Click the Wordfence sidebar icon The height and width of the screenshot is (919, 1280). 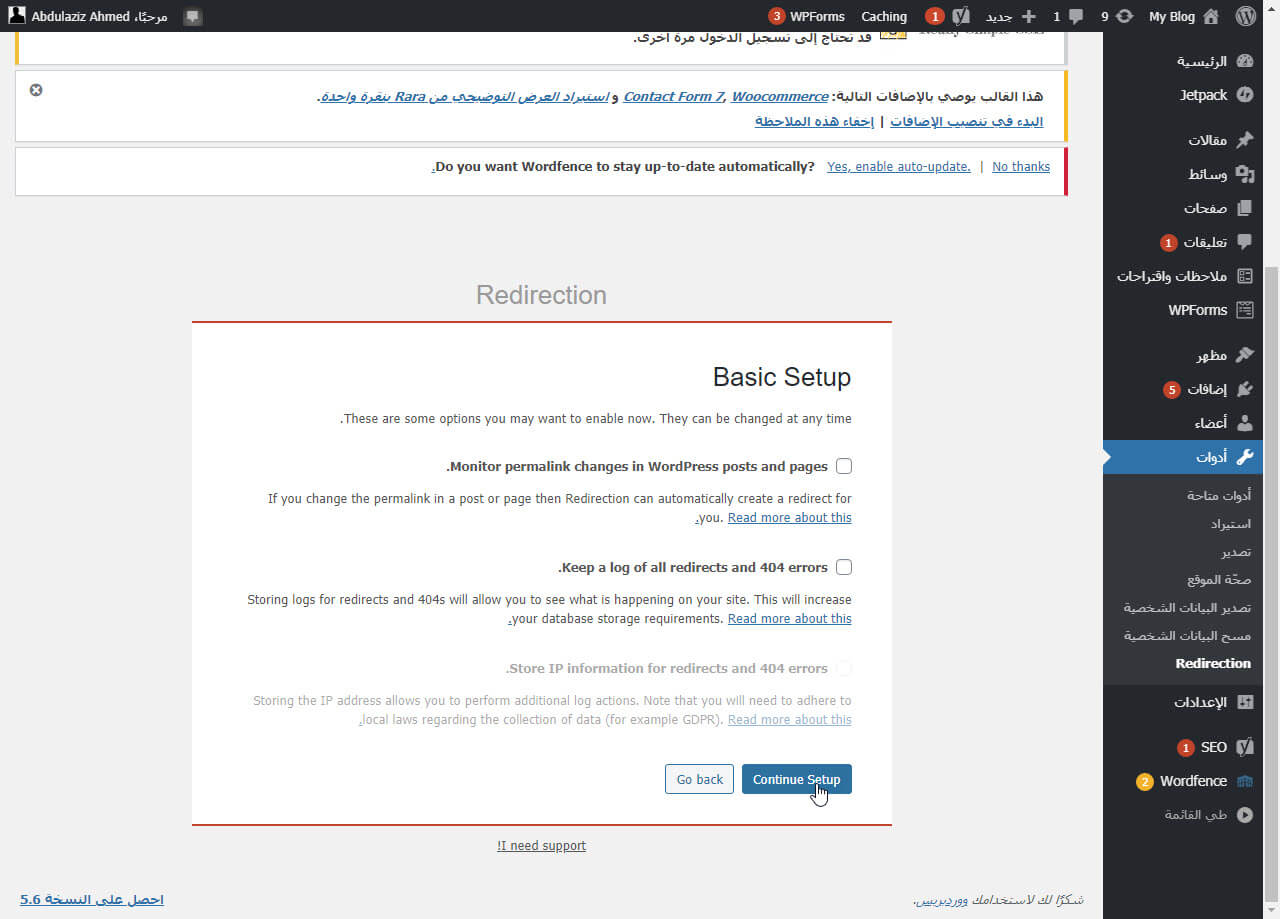1245,781
